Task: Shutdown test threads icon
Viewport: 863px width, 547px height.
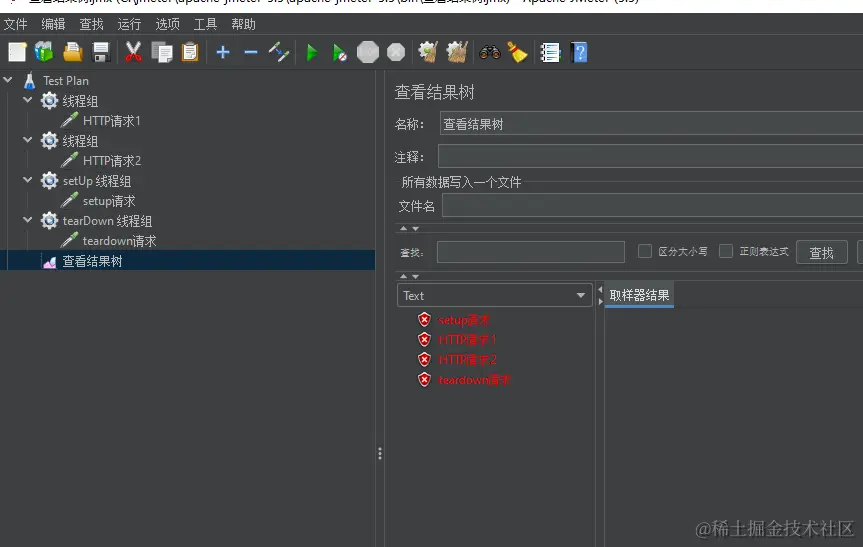Action: 396,52
